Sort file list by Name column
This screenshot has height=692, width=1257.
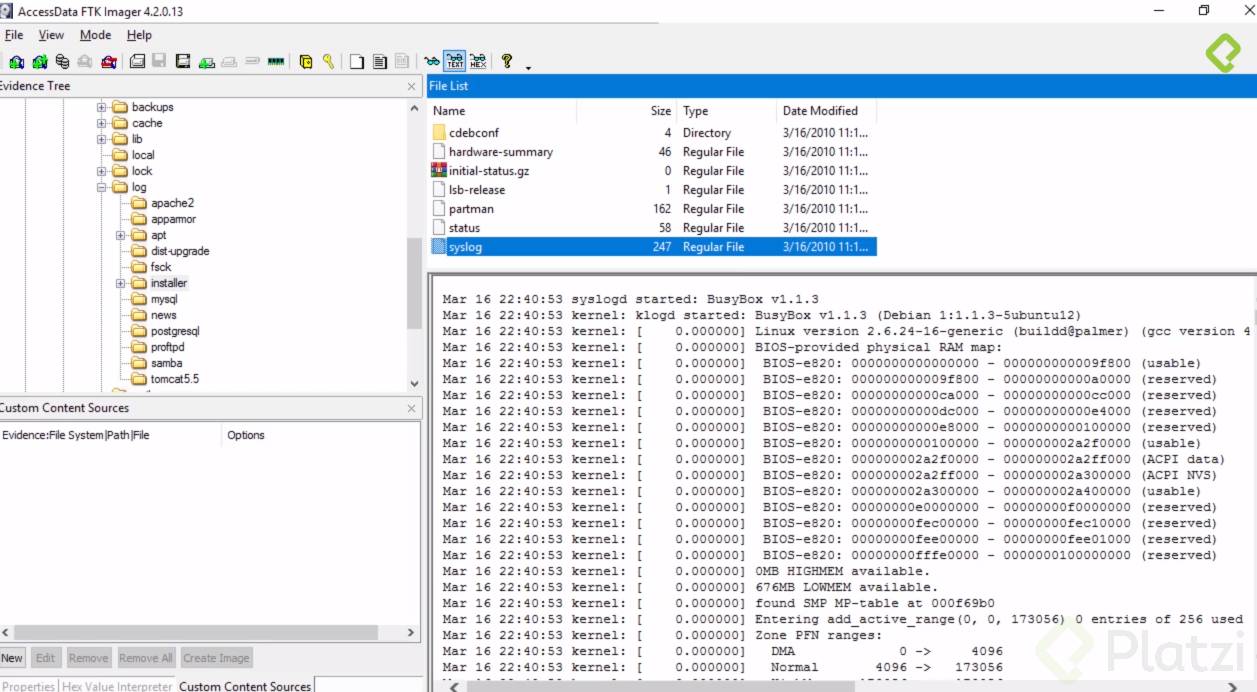502,111
